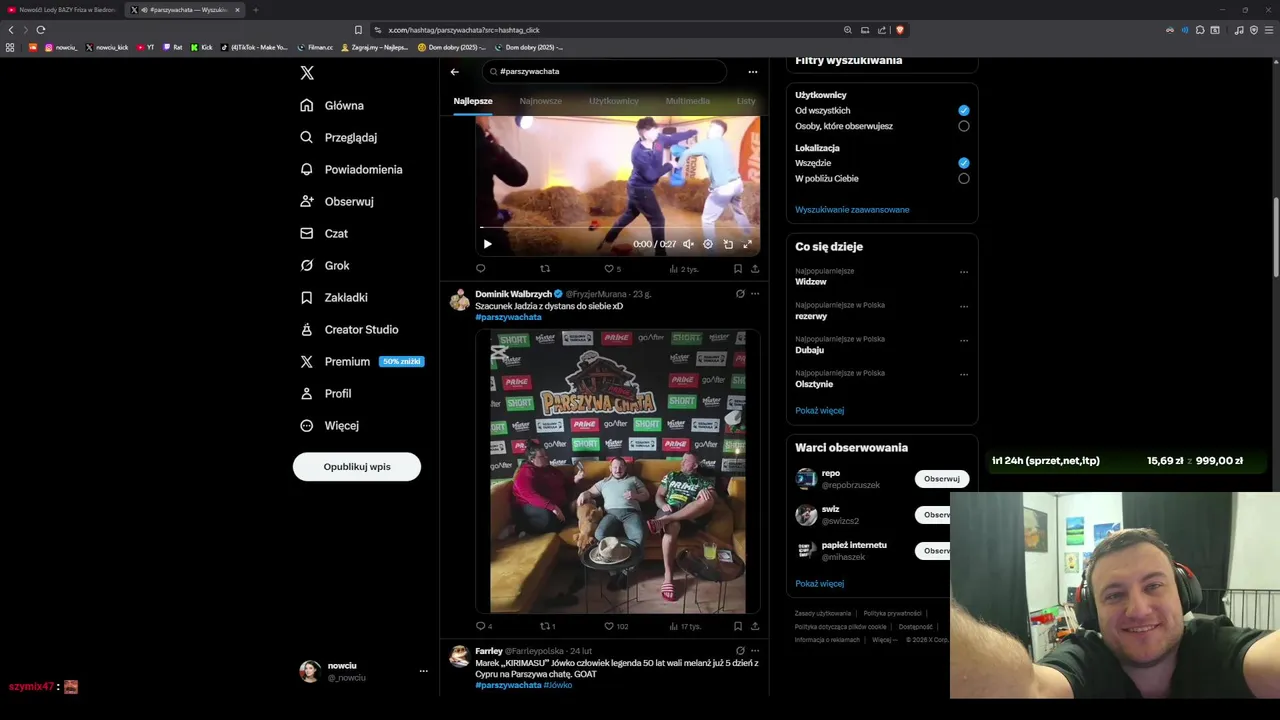Switch to Najnowsze tab
Screen dimensions: 1280x720
541,101
